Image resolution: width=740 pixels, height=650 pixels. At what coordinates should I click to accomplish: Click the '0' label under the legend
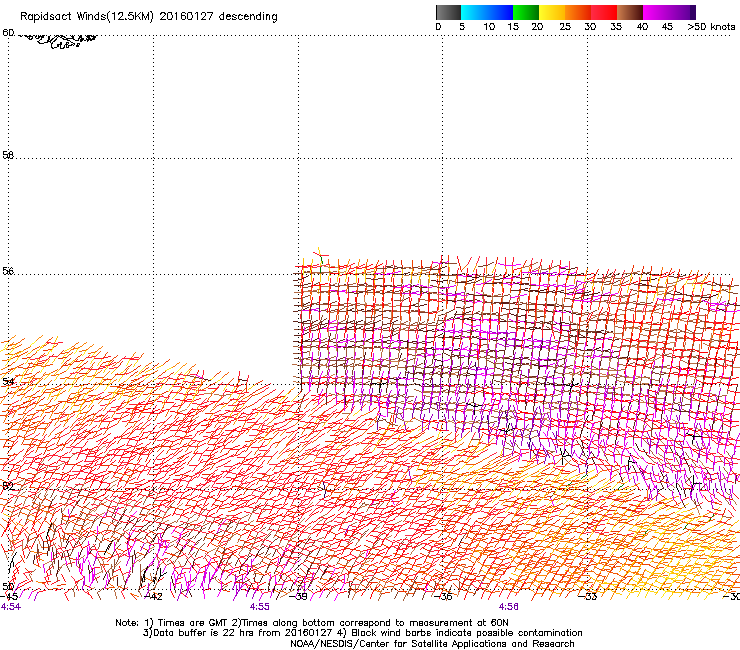pyautogui.click(x=438, y=27)
